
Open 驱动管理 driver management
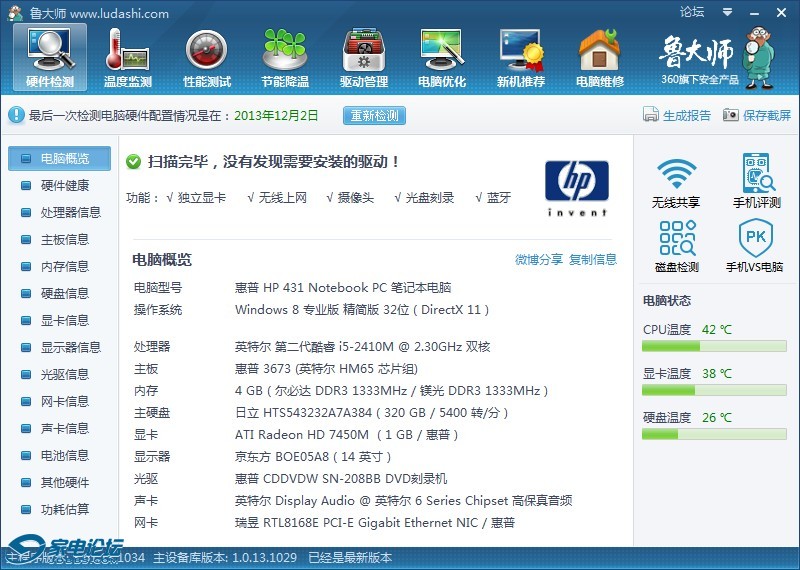[364, 57]
